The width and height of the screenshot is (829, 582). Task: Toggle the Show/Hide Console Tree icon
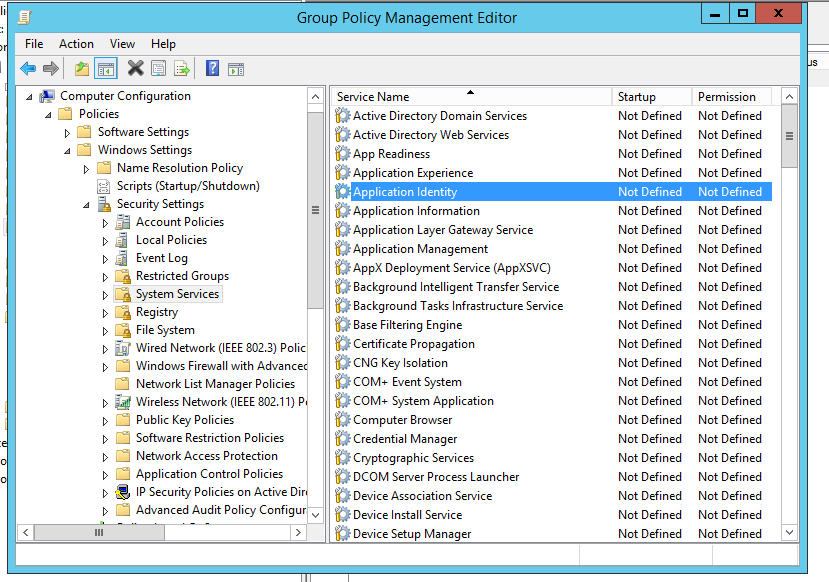106,68
